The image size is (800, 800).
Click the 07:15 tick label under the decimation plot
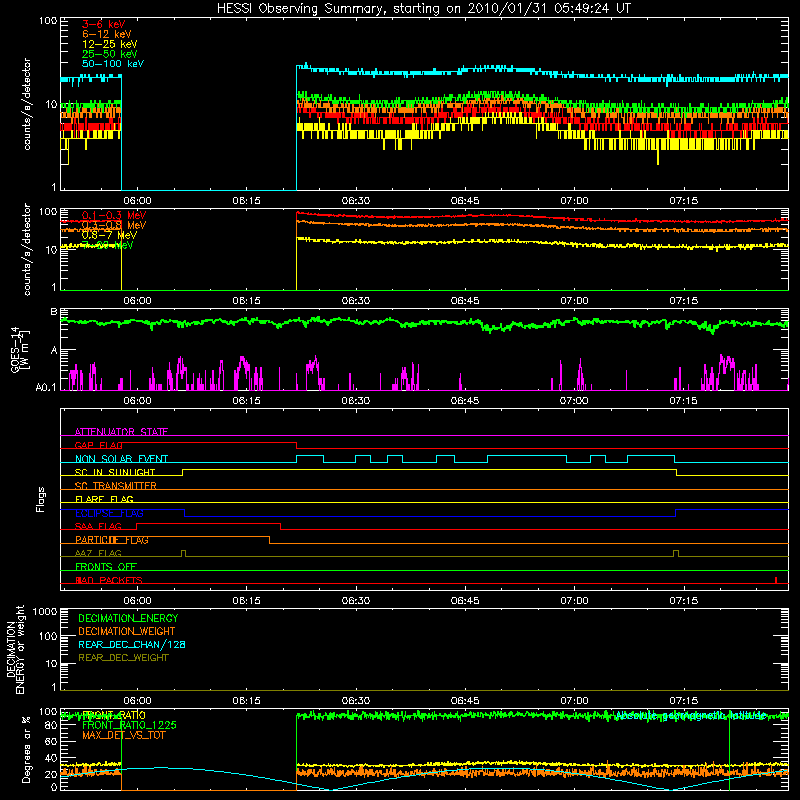click(683, 701)
